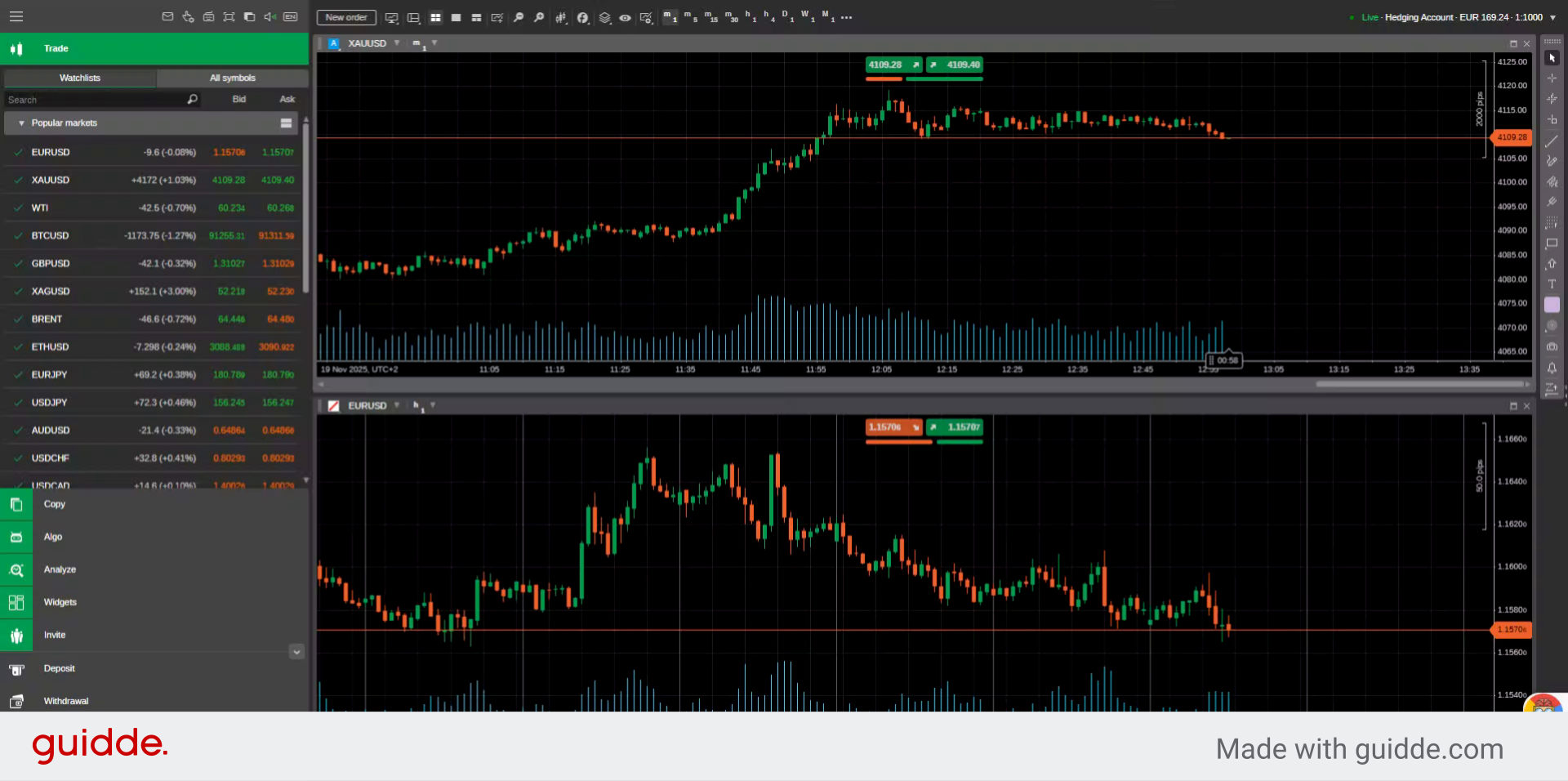The height and width of the screenshot is (781, 1568).
Task: Click the sound speaker icon
Action: point(269,17)
